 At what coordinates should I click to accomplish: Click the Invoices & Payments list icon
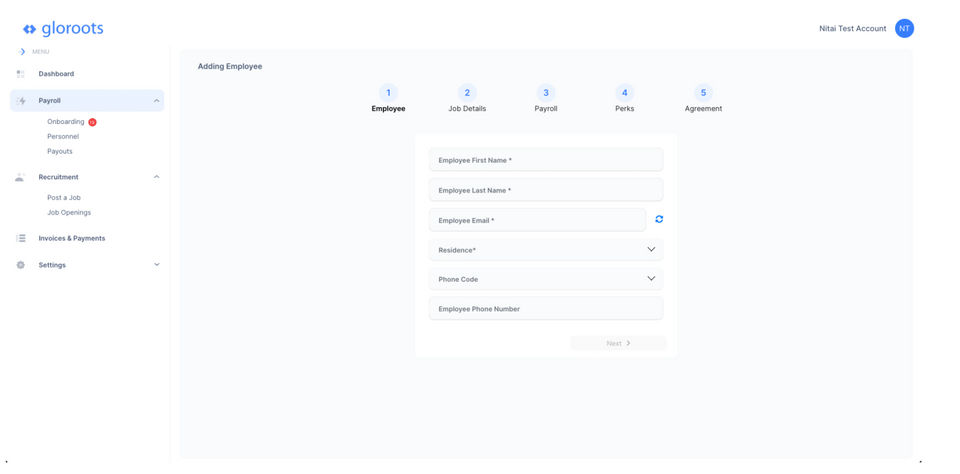pos(20,238)
